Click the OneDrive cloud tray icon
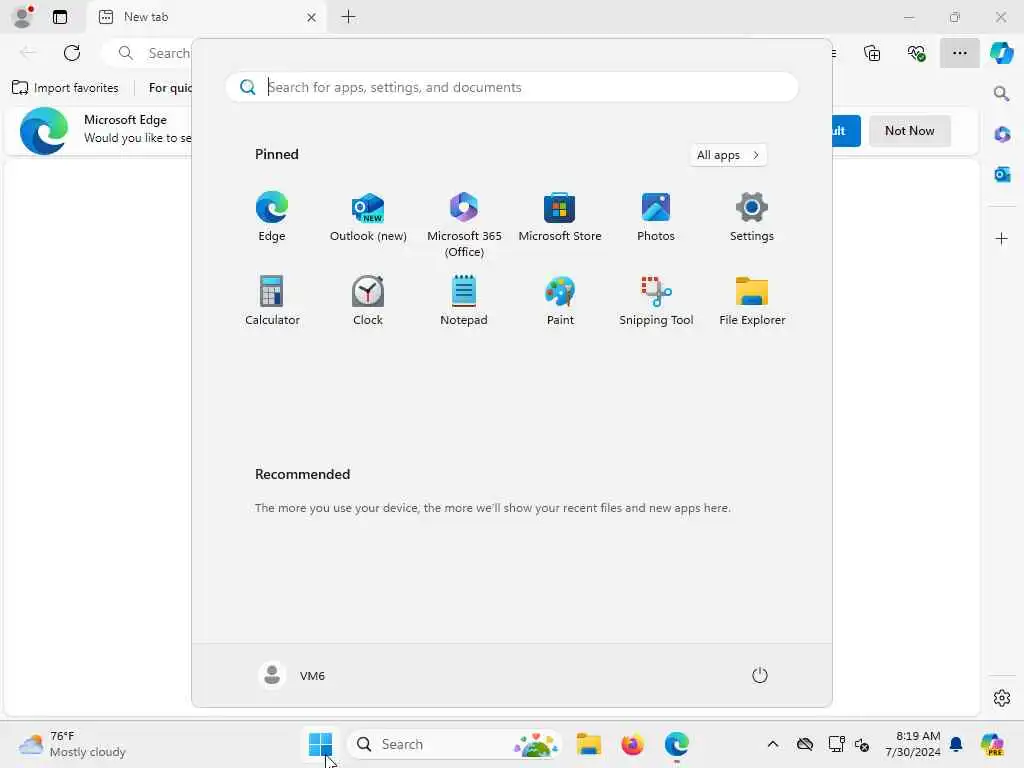This screenshot has height=768, width=1024. 805,744
